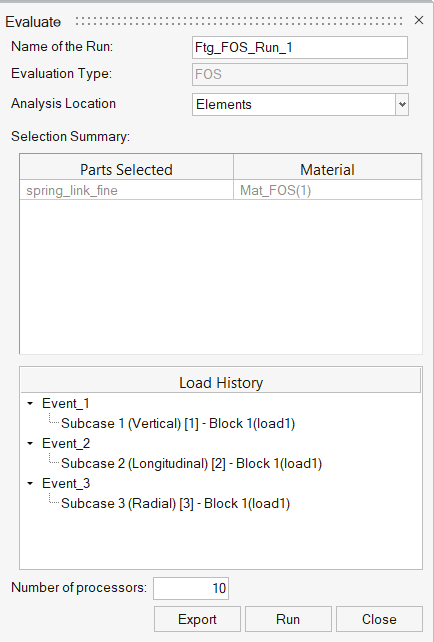Collapse the Event_3 tree node
The width and height of the screenshot is (434, 642).
coord(30,484)
